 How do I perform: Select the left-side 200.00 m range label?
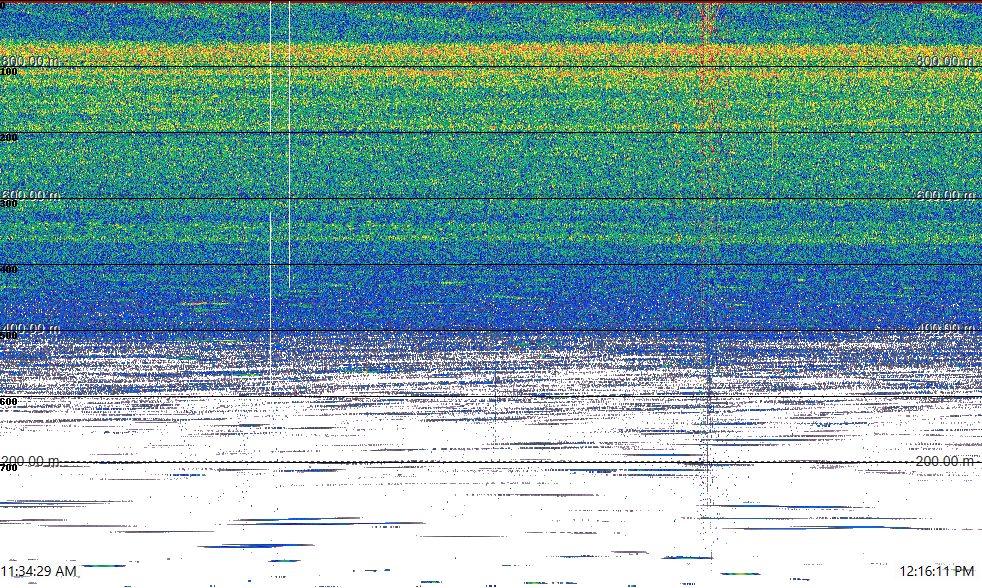click(31, 461)
